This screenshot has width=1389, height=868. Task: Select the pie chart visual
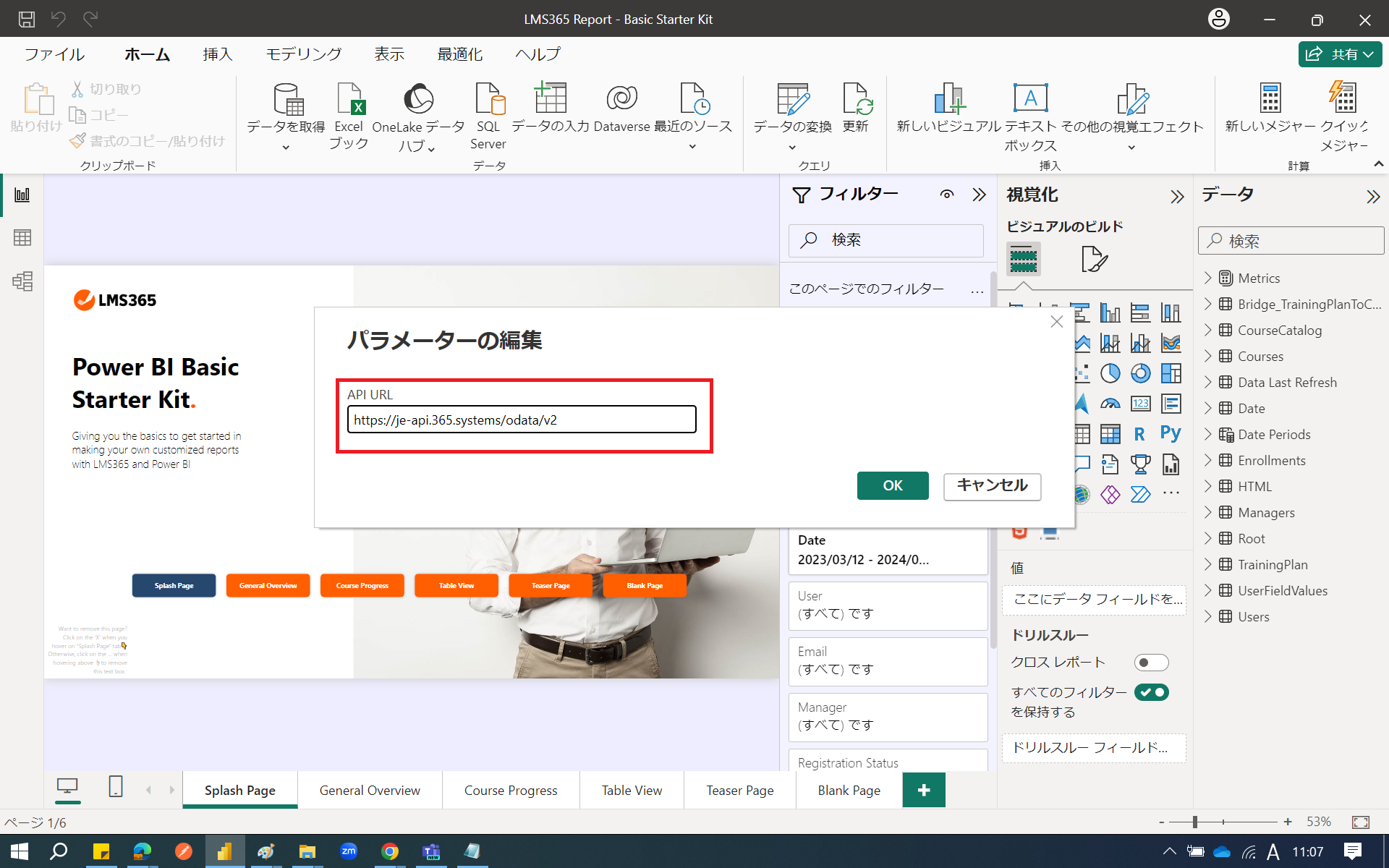coord(1110,373)
